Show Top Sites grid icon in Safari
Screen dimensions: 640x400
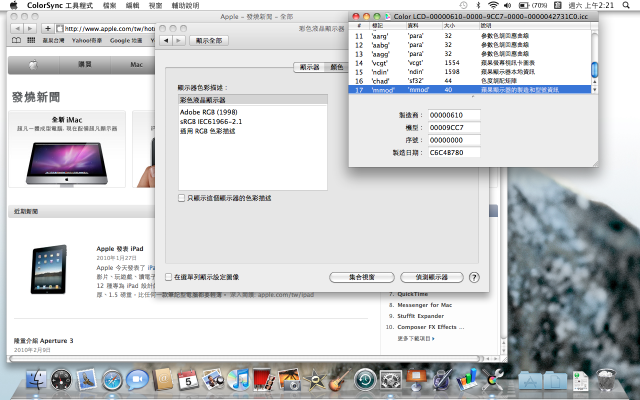(31, 40)
